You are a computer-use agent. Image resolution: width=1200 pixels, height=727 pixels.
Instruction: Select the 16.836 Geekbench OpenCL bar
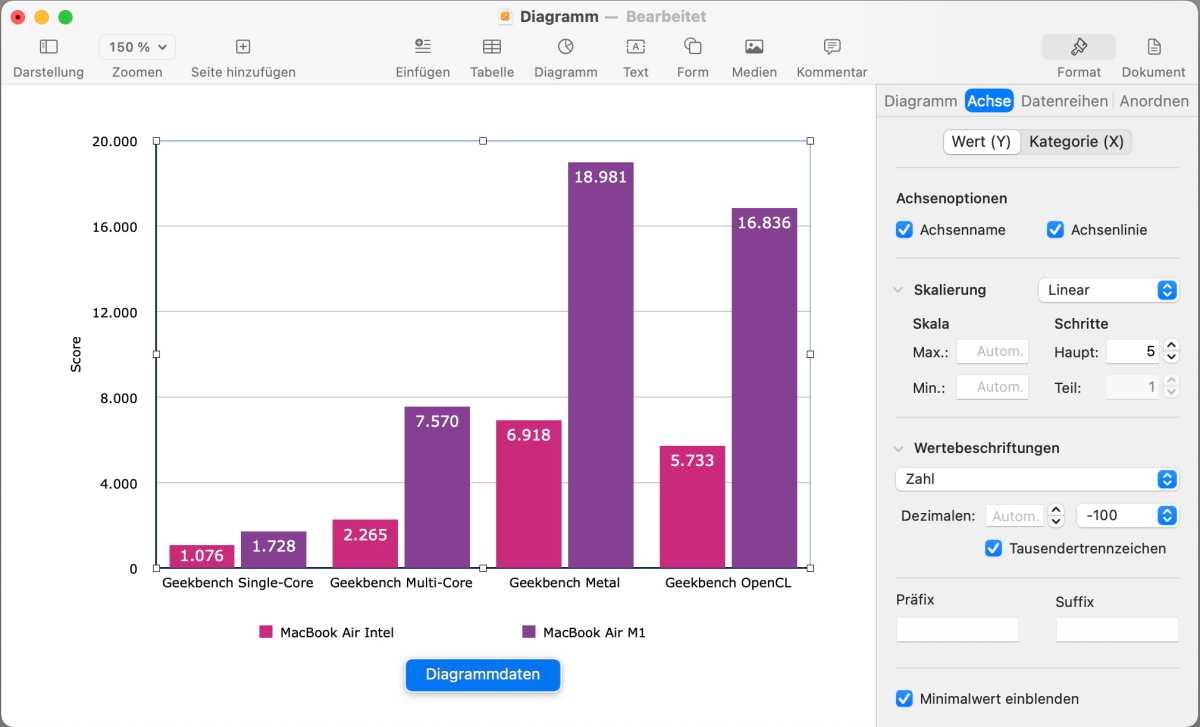click(x=764, y=388)
